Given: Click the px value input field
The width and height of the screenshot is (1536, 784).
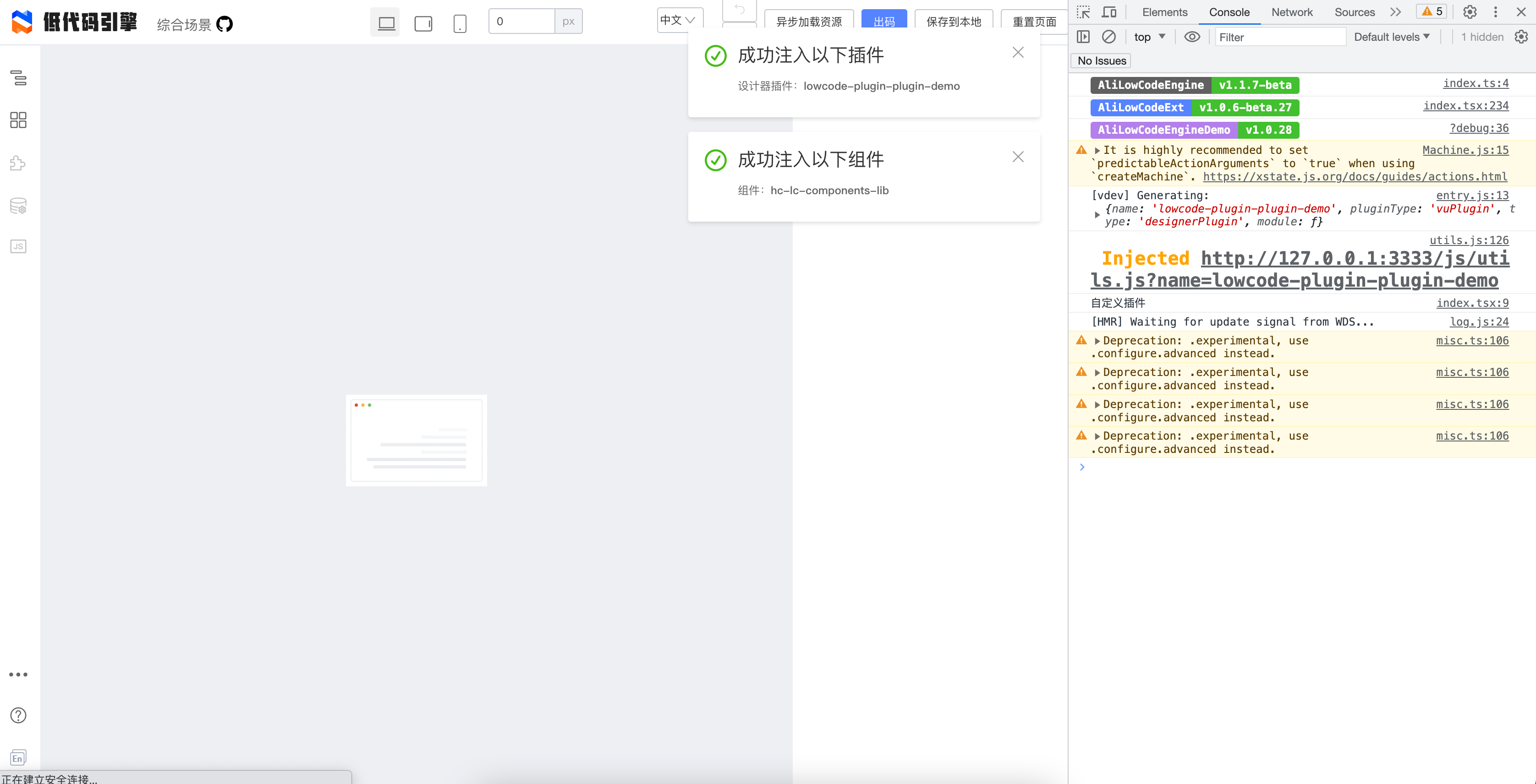Looking at the screenshot, I should (522, 21).
